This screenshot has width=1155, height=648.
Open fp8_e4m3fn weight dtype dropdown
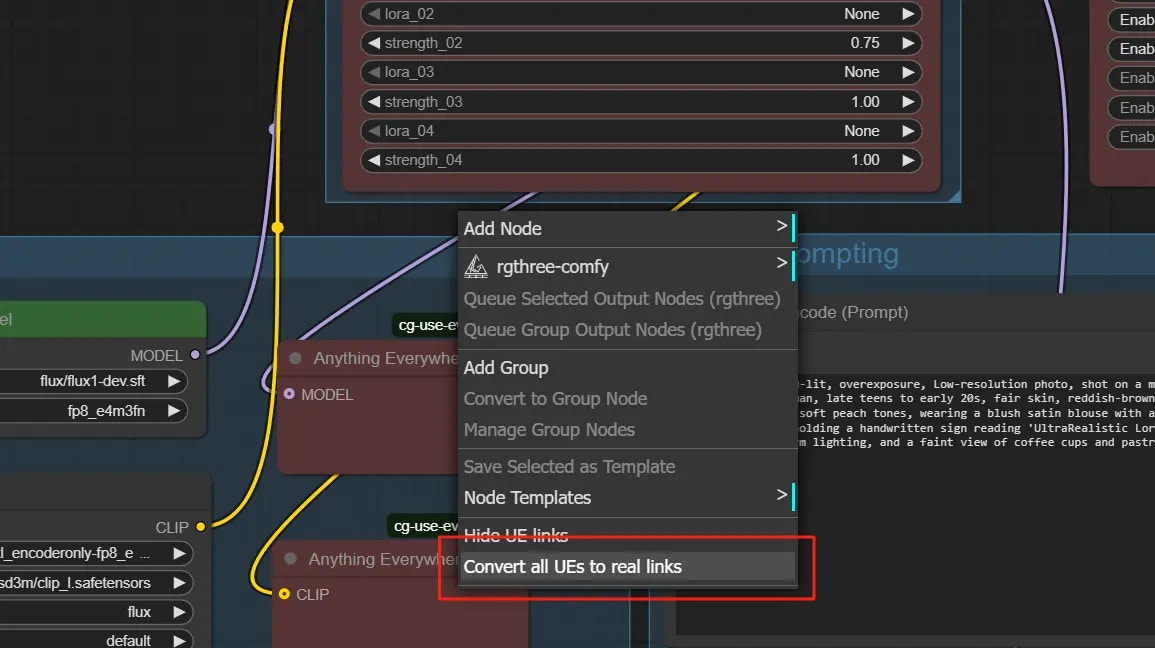(x=94, y=411)
